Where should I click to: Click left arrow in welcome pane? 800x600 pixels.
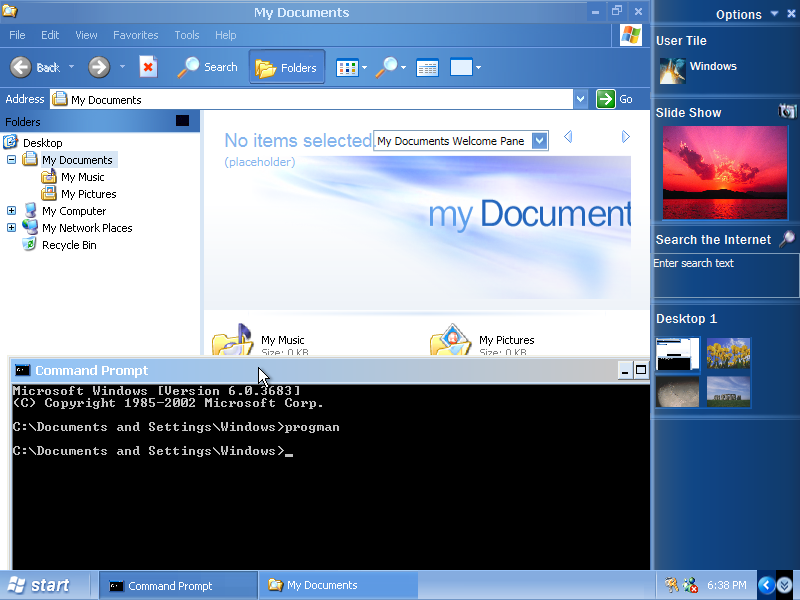coord(568,136)
